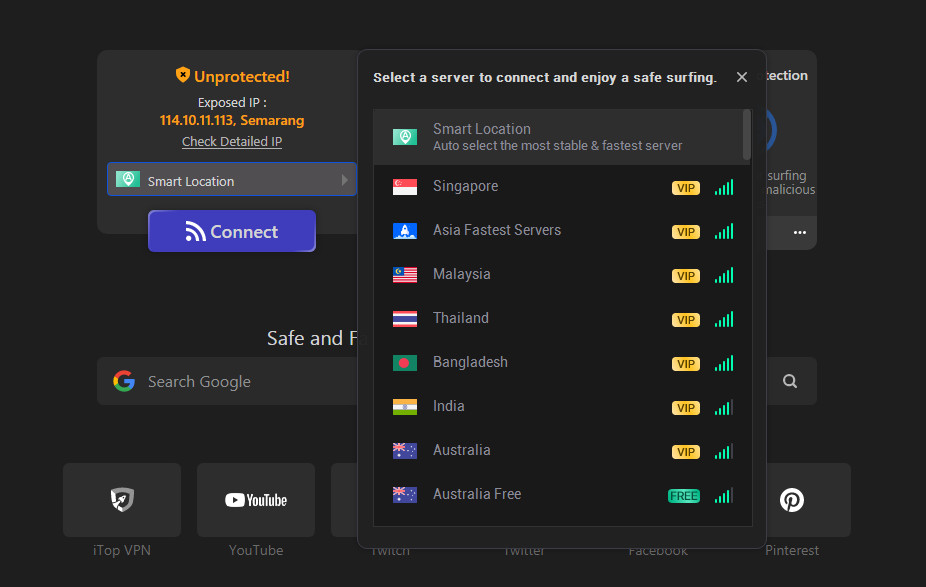This screenshot has width=926, height=587.
Task: Click the FREE badge next to Australia Free
Action: pos(684,496)
